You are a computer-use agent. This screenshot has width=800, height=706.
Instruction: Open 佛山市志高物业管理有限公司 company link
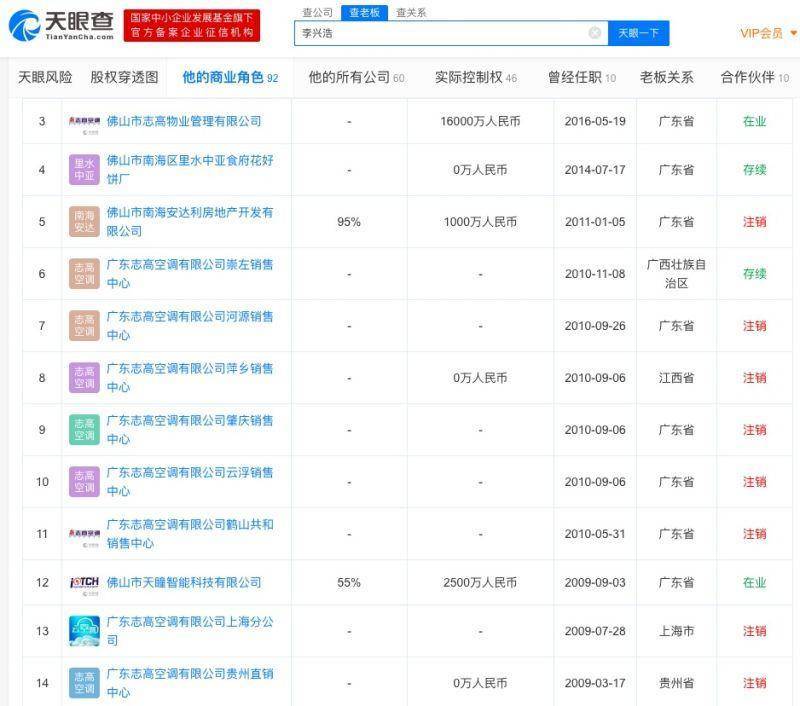(184, 121)
